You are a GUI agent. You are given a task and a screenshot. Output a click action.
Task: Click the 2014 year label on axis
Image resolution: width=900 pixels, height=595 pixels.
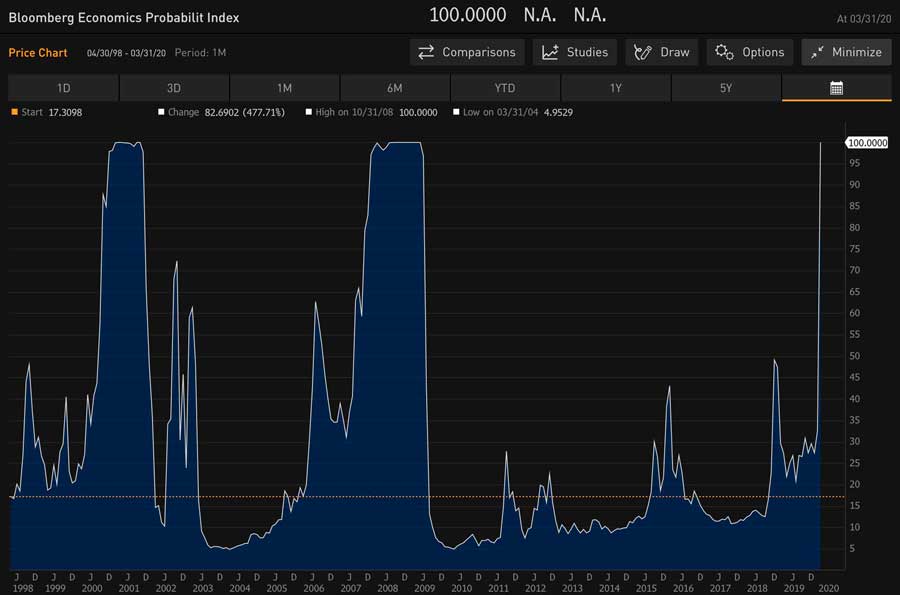tap(609, 588)
